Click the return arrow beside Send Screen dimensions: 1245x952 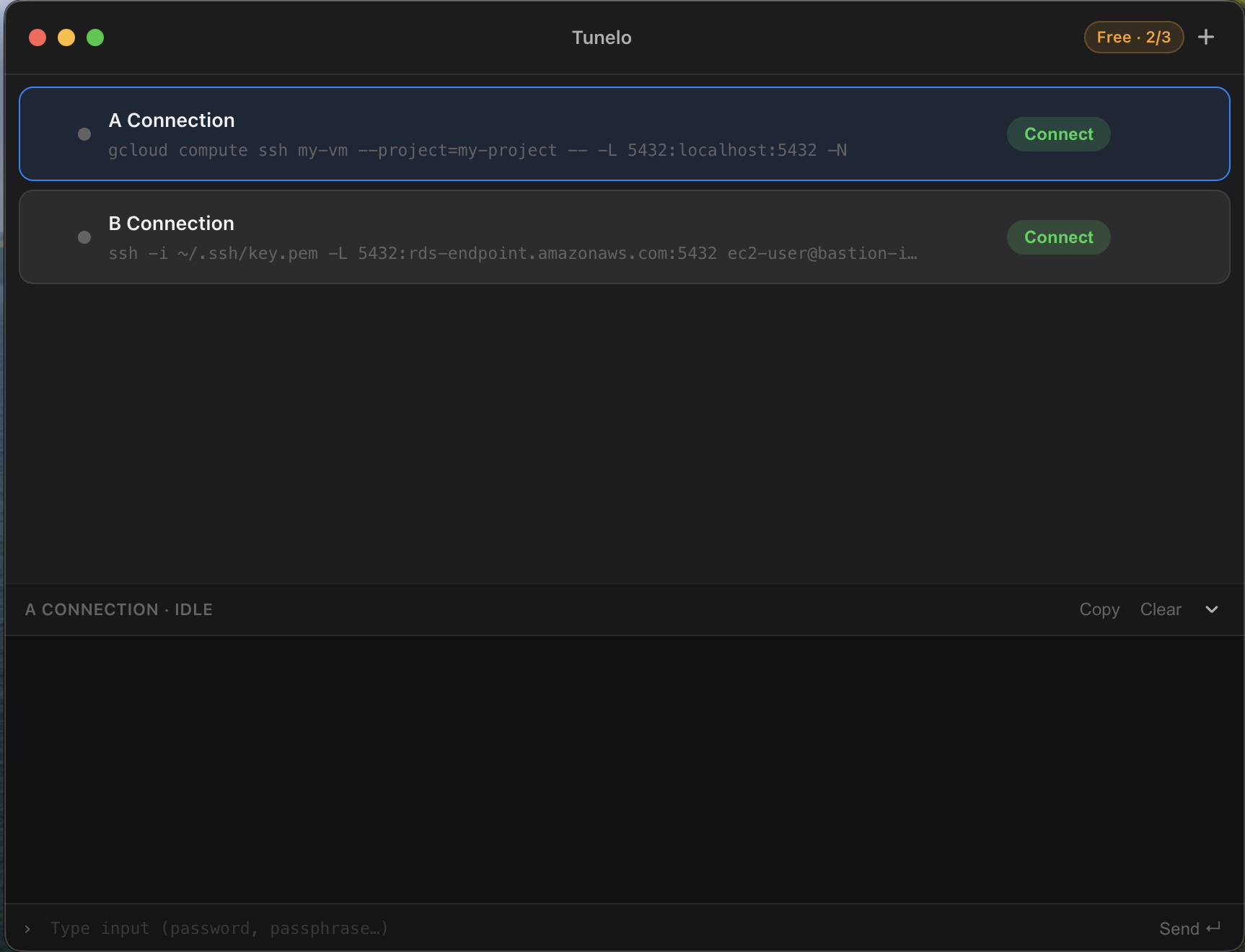pos(1213,929)
